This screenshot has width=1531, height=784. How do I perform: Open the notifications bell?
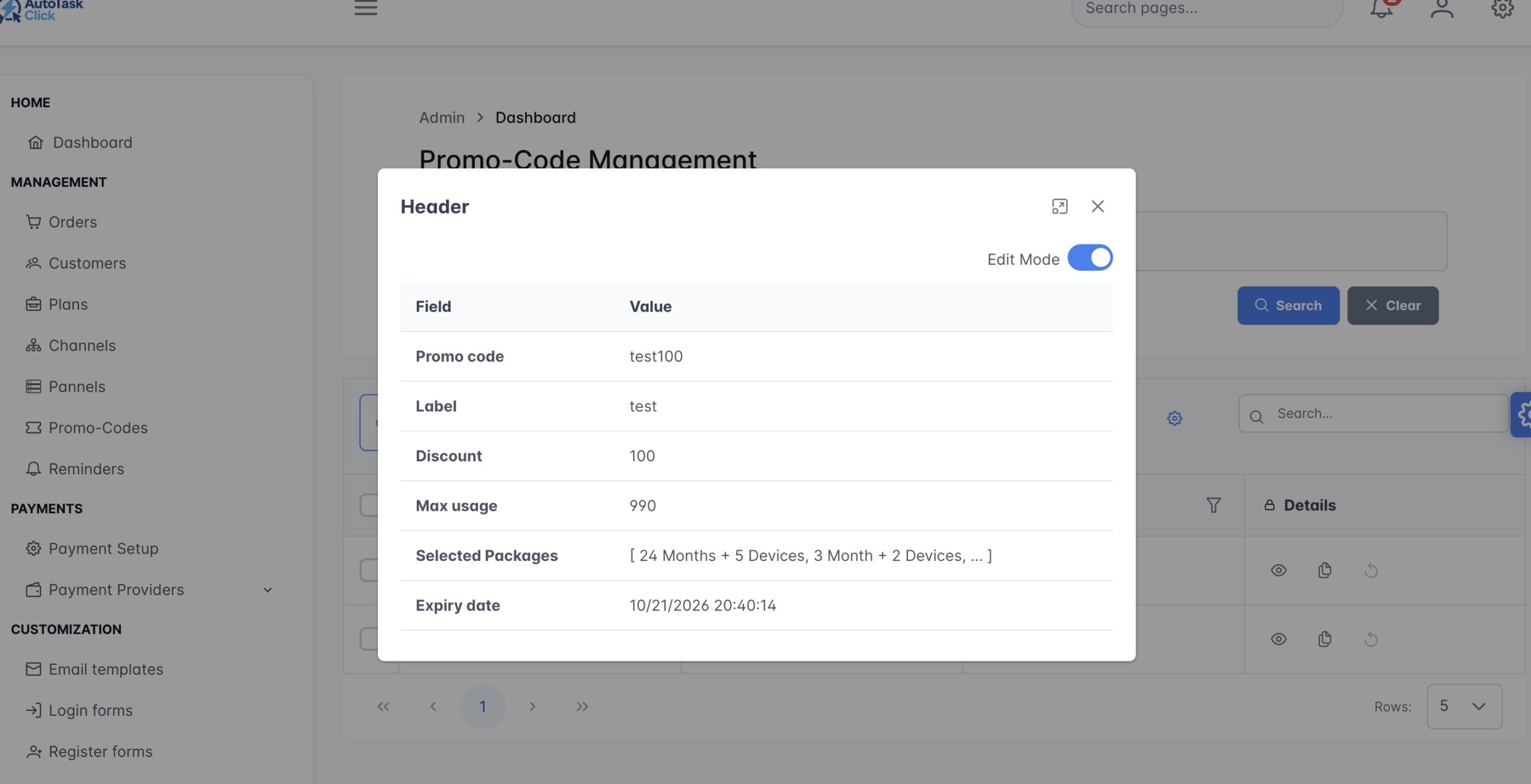(1381, 8)
